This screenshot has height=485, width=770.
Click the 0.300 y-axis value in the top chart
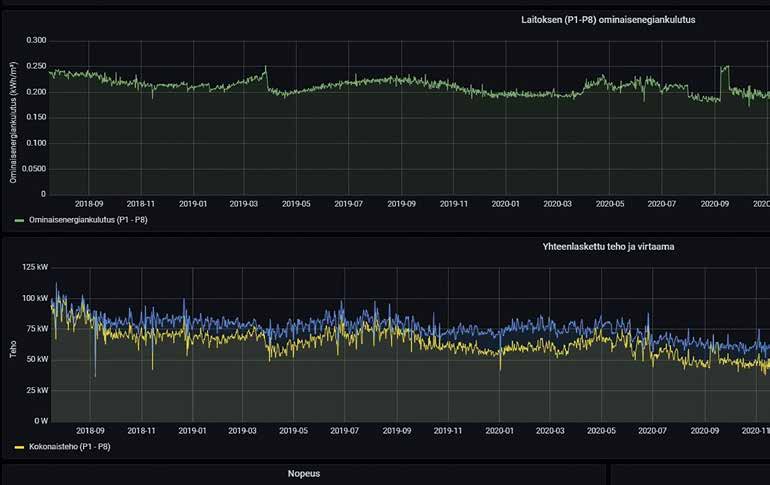36,40
